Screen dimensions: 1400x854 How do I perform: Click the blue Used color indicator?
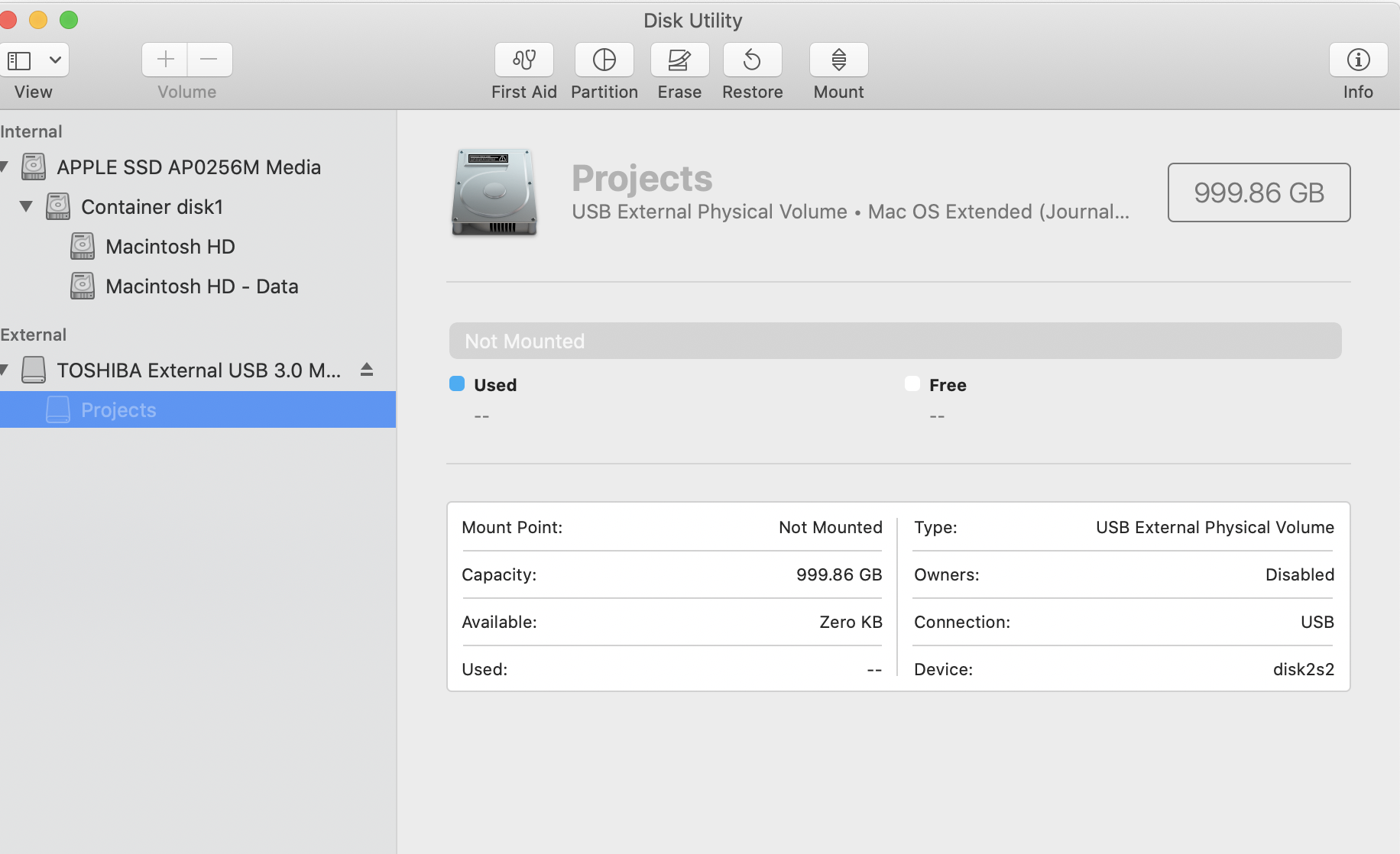[457, 383]
